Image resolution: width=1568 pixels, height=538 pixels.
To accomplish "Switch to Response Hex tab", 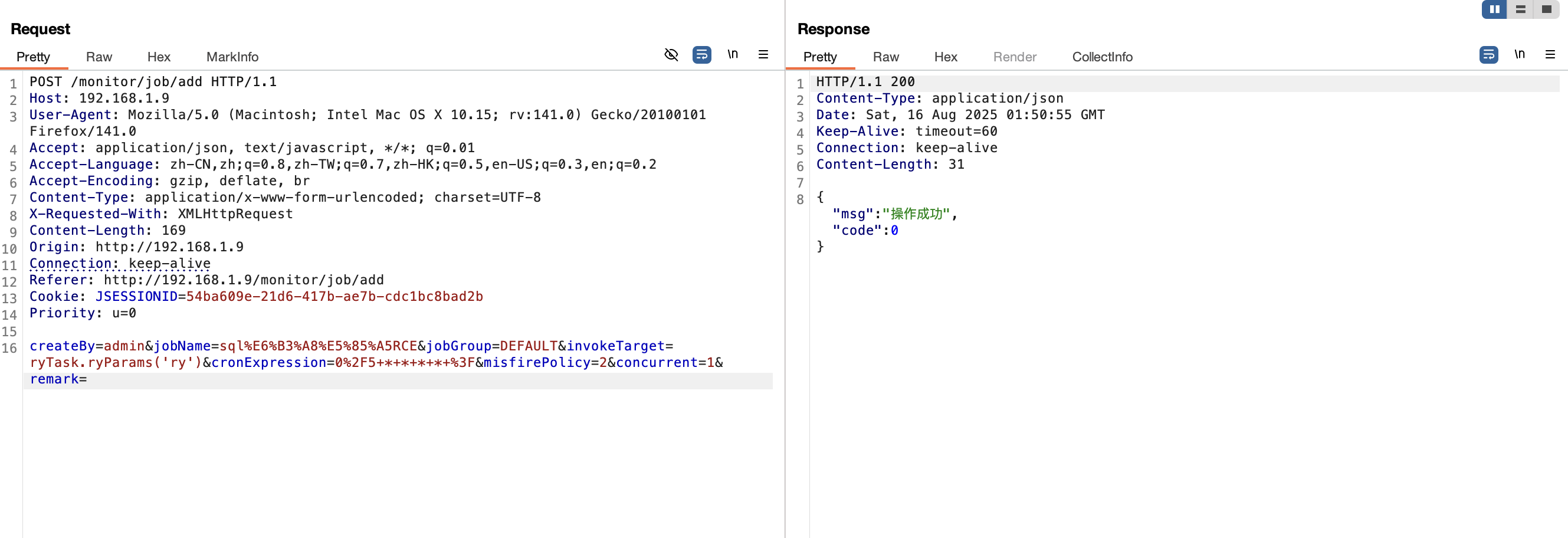I will point(945,57).
